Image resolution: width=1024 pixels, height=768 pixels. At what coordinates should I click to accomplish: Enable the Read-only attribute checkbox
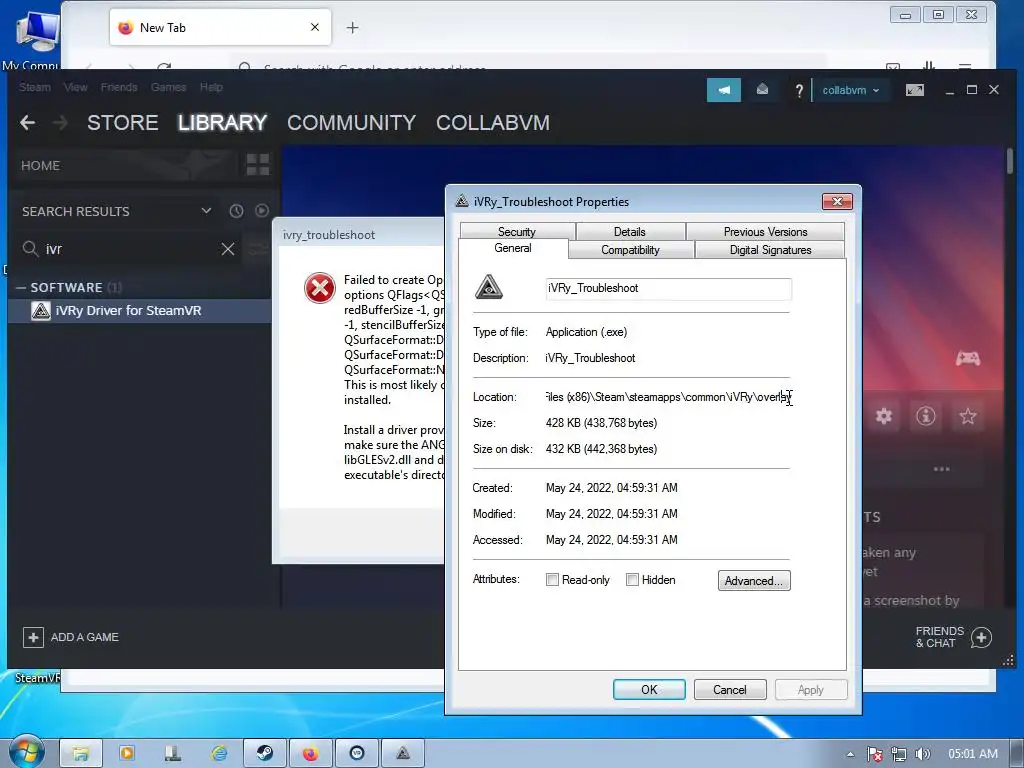(552, 579)
